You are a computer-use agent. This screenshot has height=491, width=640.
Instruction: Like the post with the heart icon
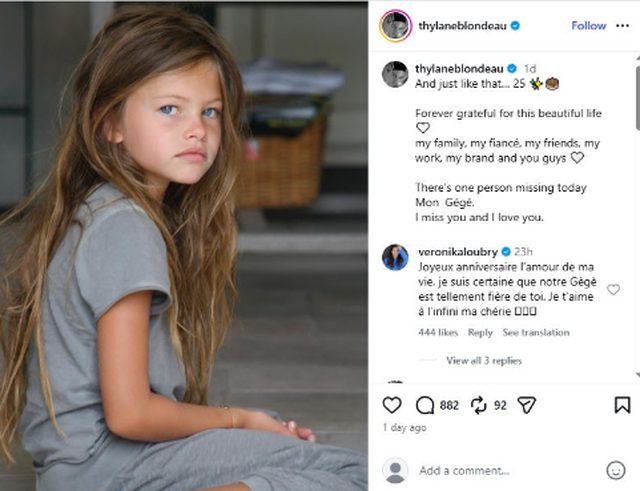point(392,405)
